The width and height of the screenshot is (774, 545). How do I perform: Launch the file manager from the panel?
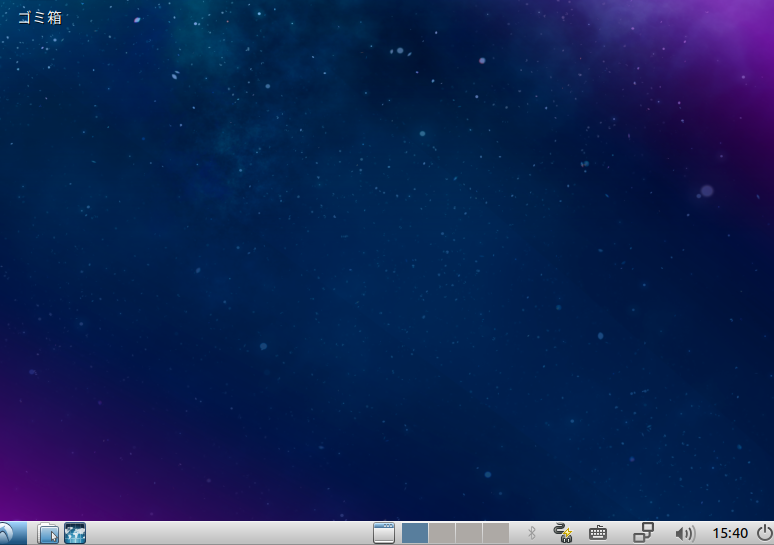pos(48,533)
